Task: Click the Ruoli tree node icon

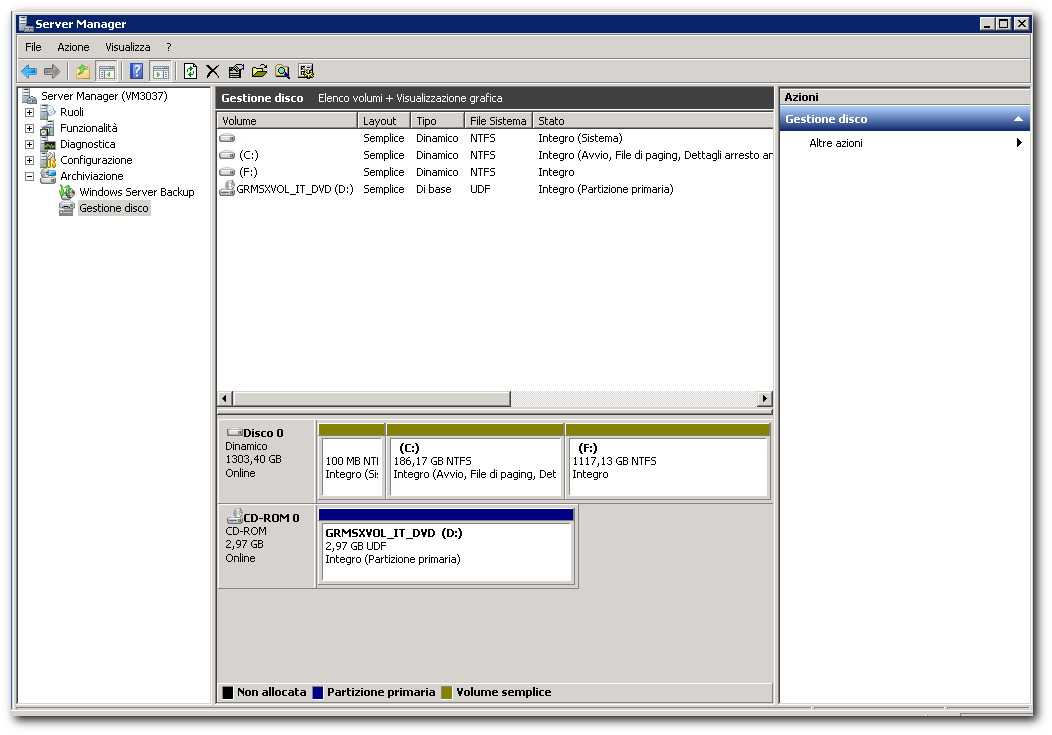Action: click(48, 112)
